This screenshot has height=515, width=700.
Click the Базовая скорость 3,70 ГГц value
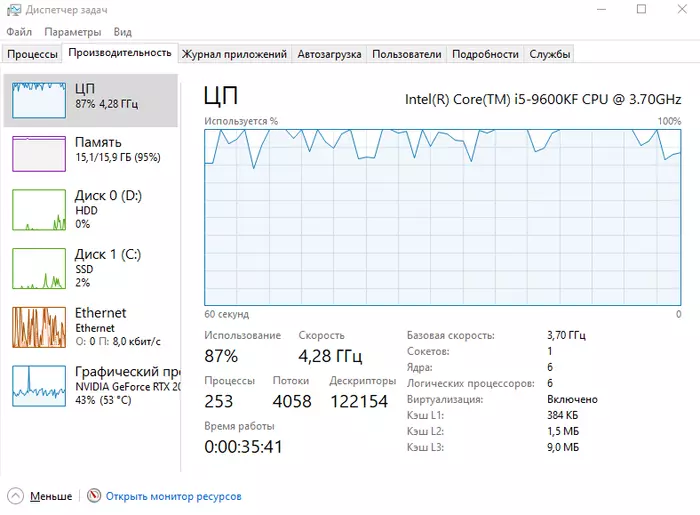(x=566, y=335)
